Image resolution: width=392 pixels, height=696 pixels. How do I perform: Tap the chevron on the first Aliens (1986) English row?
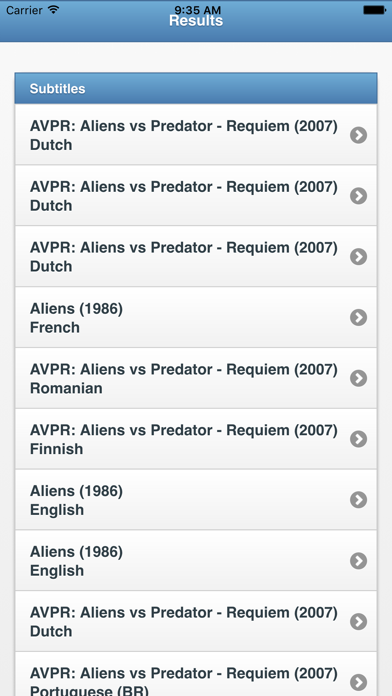click(358, 500)
